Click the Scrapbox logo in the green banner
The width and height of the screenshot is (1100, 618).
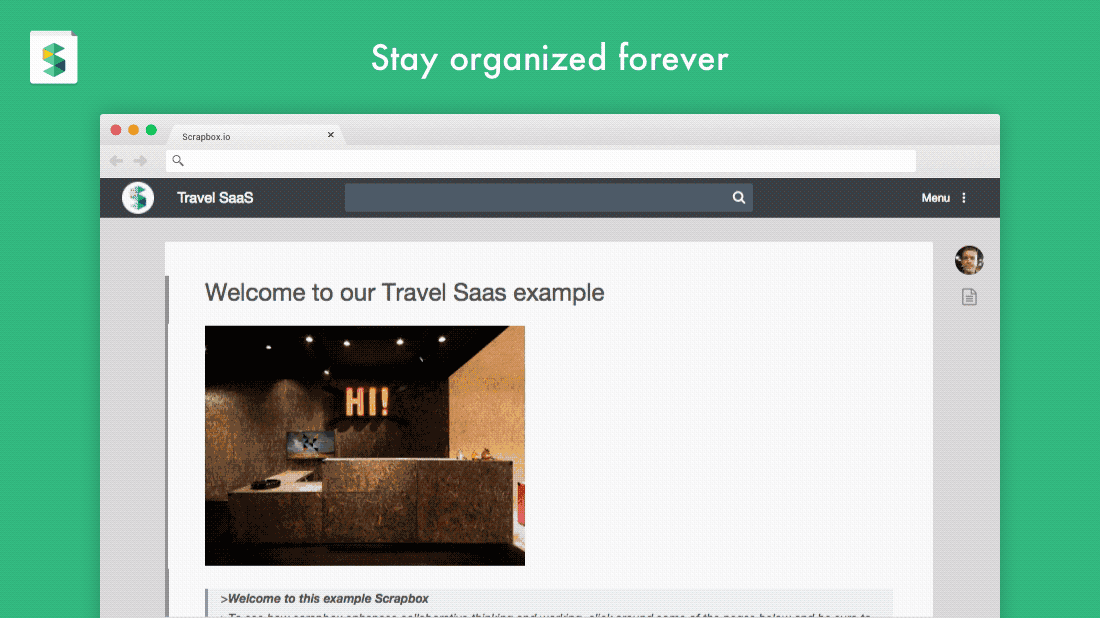pyautogui.click(x=54, y=58)
